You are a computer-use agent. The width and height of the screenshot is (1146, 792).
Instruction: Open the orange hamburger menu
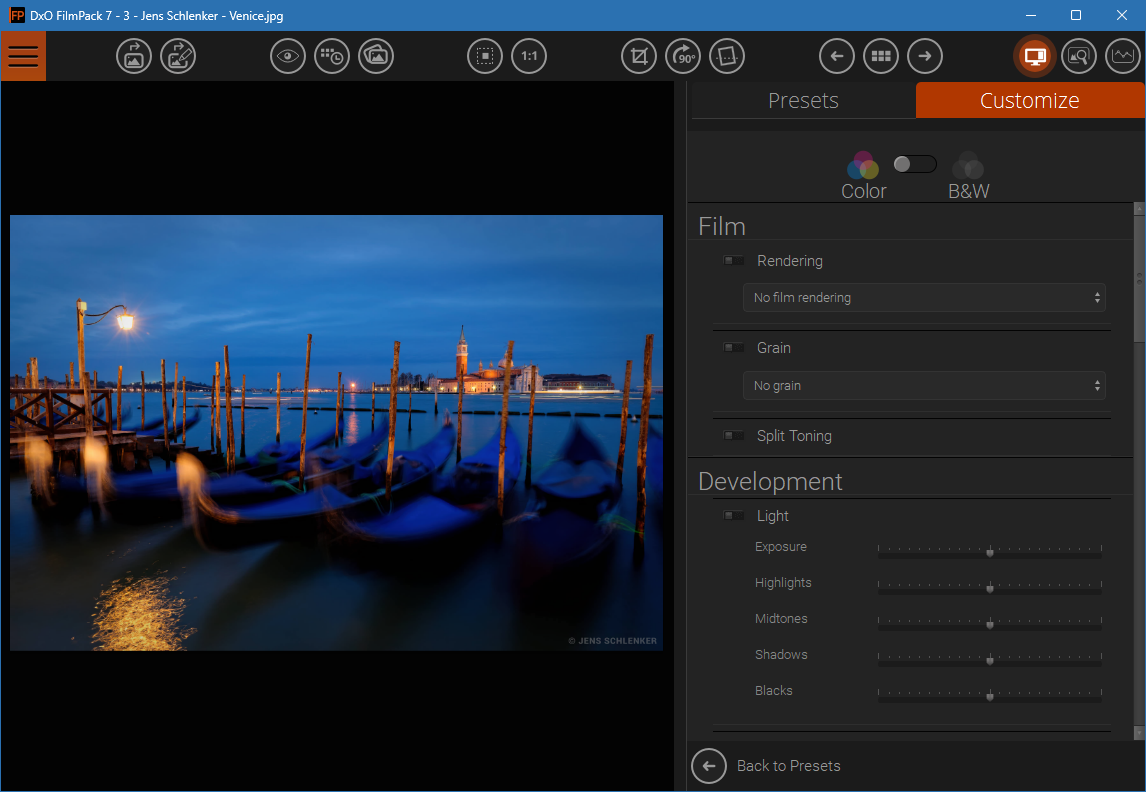[x=23, y=56]
